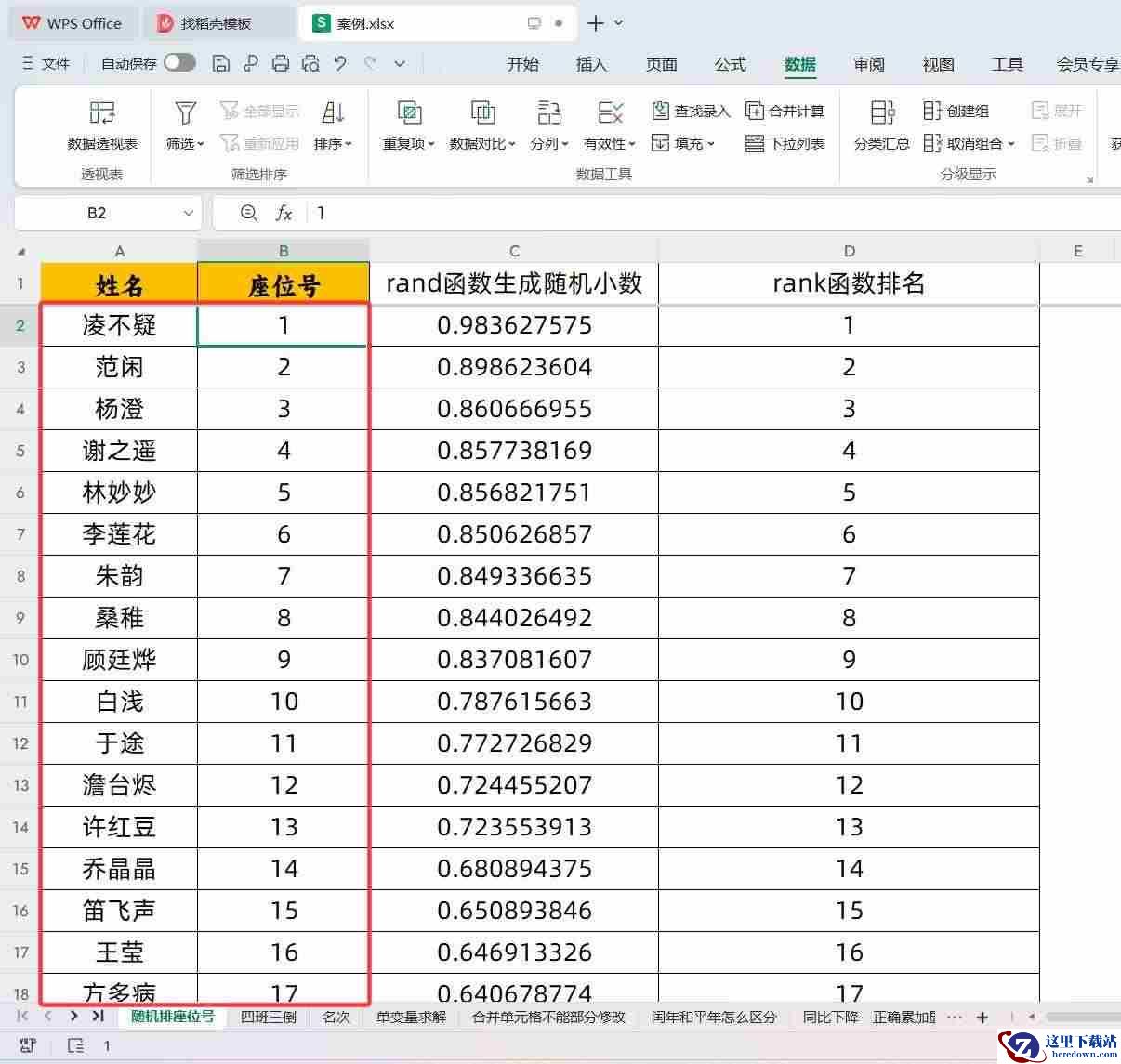Click the 数据透视表 pivot table icon

click(x=102, y=113)
